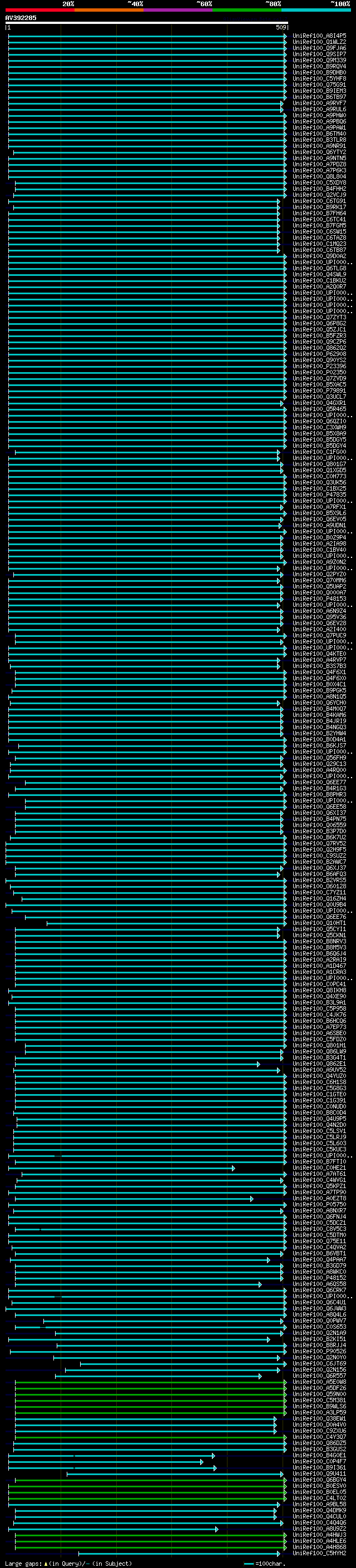Image resolution: width=356 pixels, height=1568 pixels.
Task: Click label UniRef100_B6TM40
Action: [319, 134]
